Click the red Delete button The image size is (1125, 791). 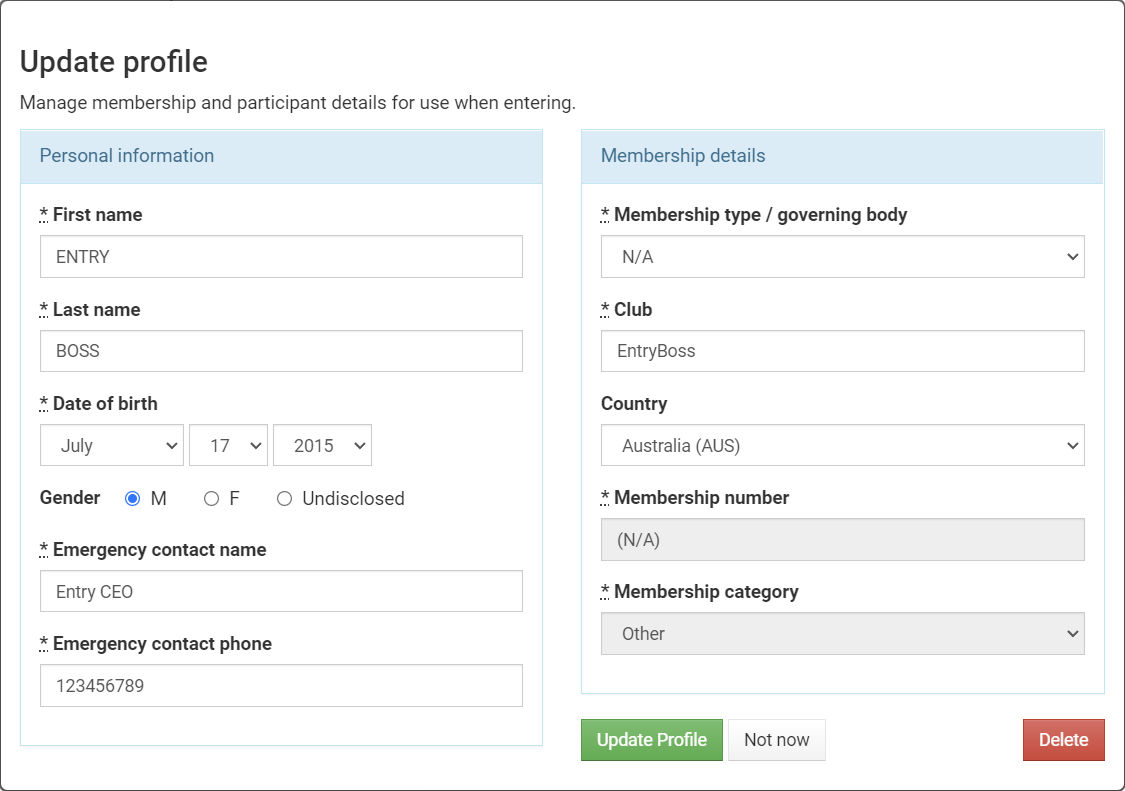[1063, 740]
